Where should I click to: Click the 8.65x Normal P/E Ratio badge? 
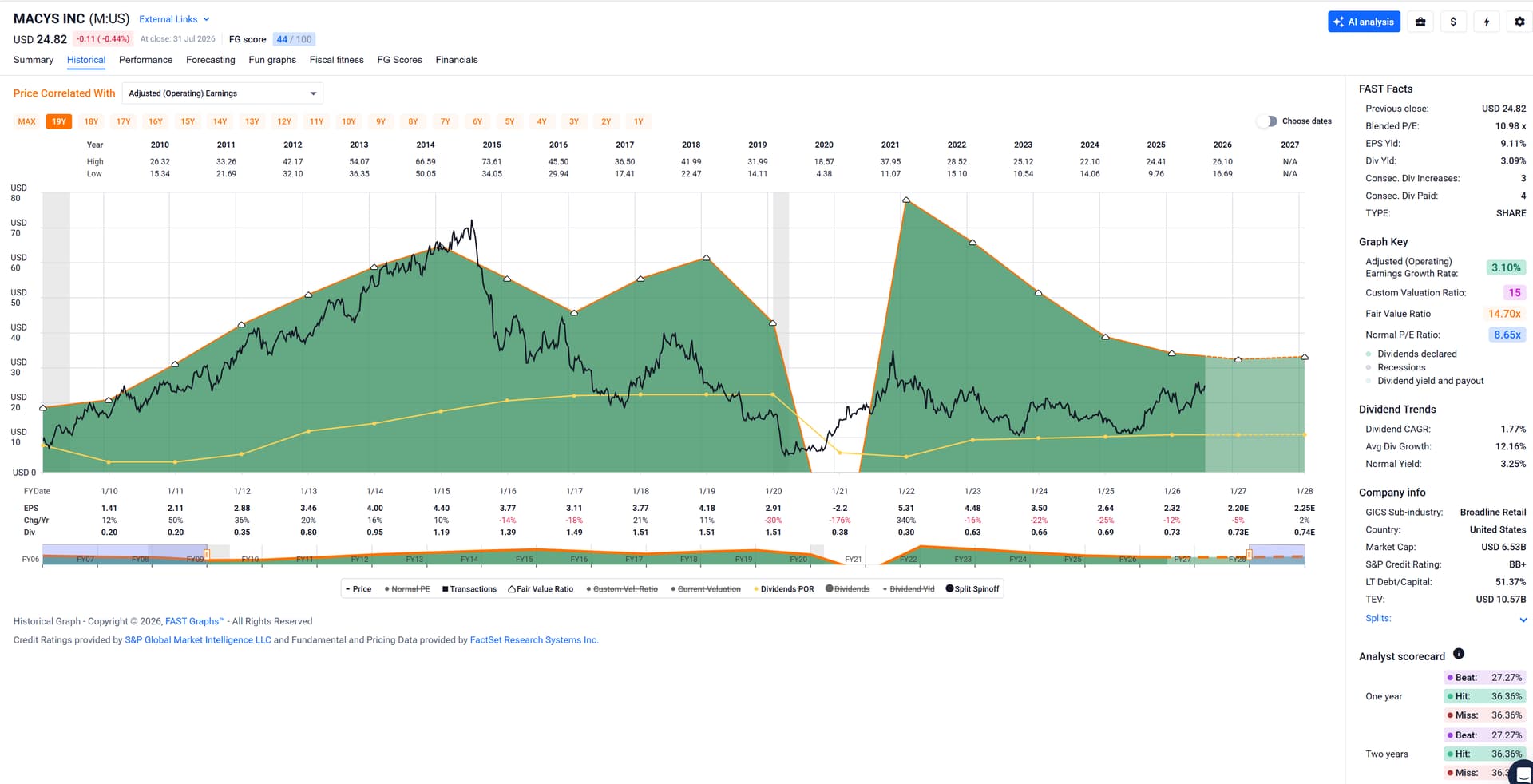click(1507, 335)
